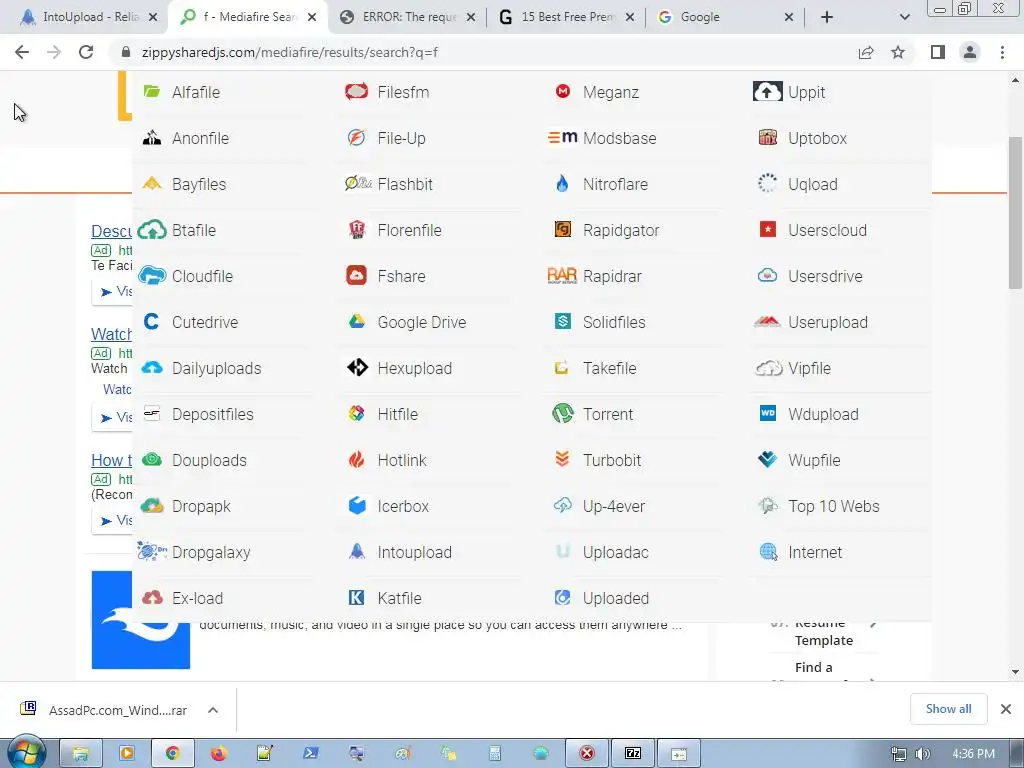Click Show all downloads

[948, 709]
